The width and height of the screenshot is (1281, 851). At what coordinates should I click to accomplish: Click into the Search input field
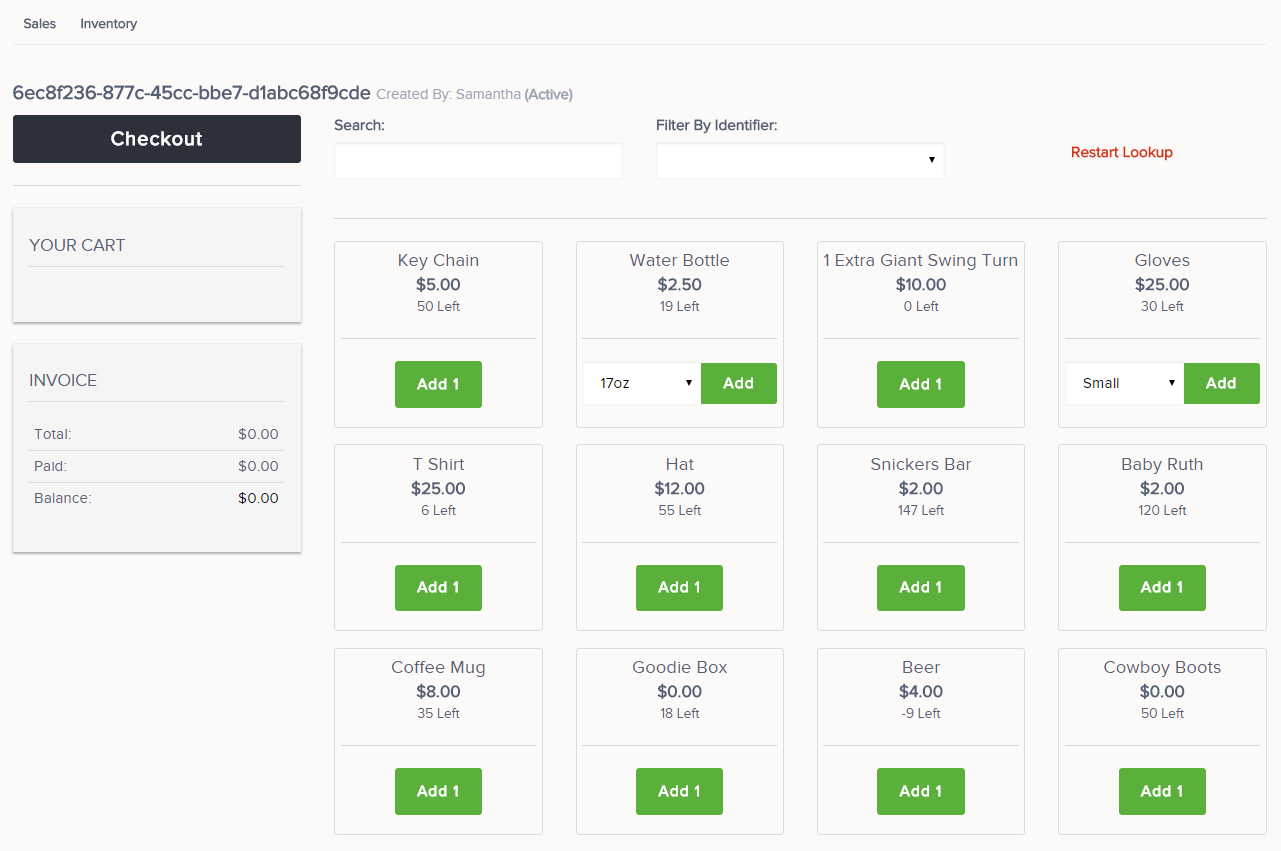click(478, 161)
